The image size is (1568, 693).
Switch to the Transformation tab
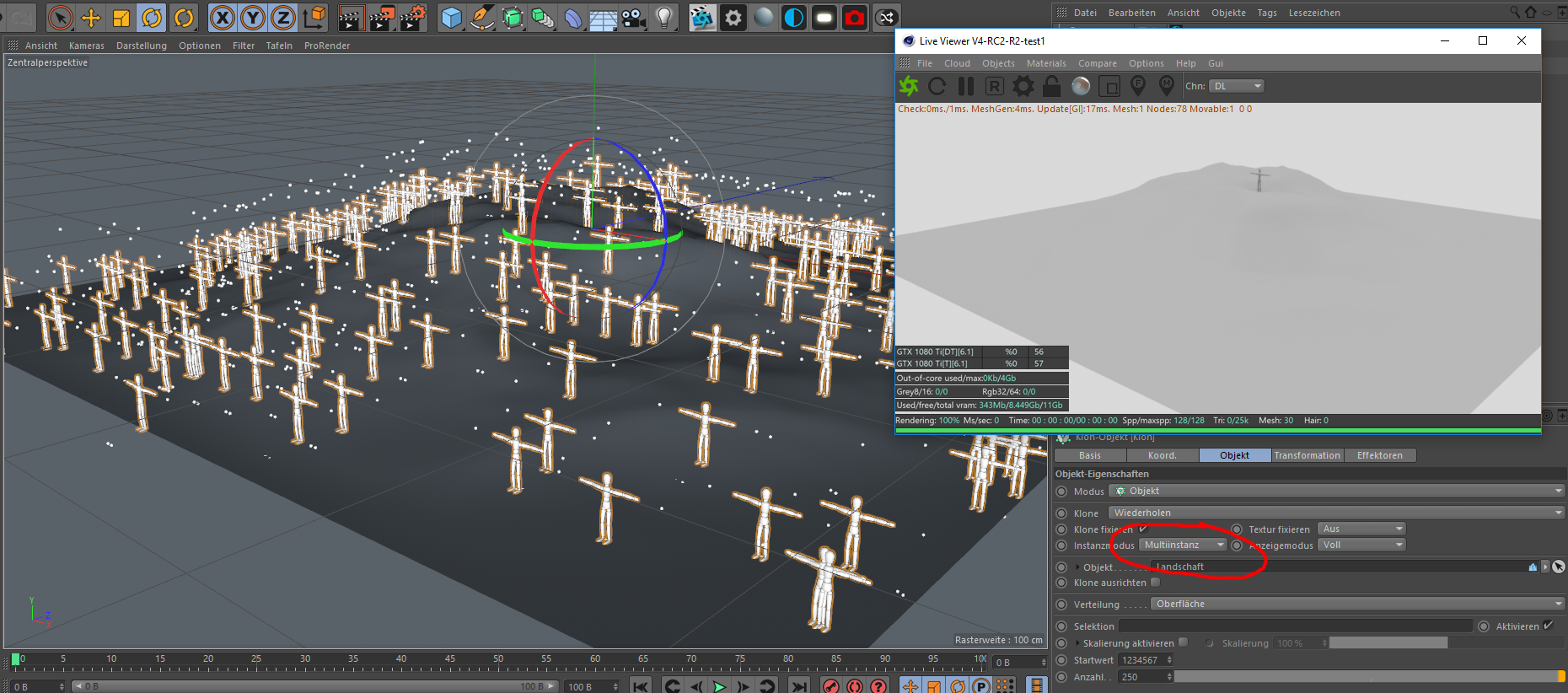tap(1307, 455)
